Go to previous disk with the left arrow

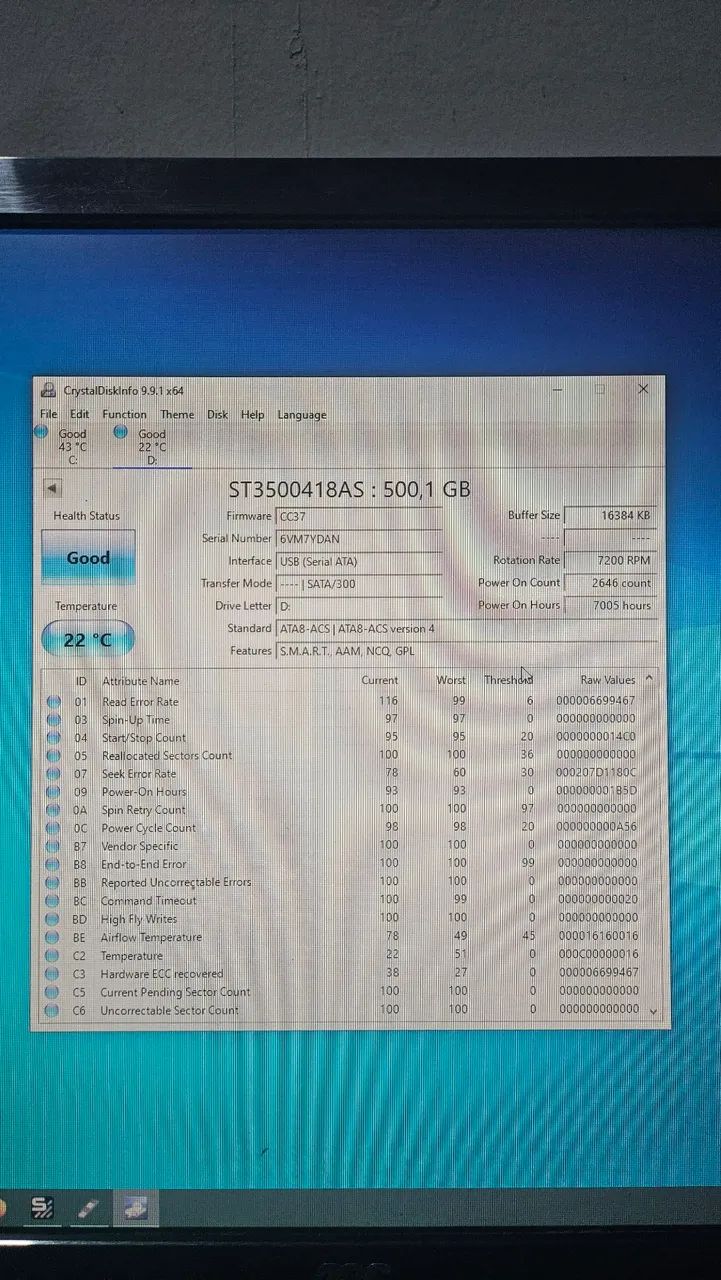[52, 489]
